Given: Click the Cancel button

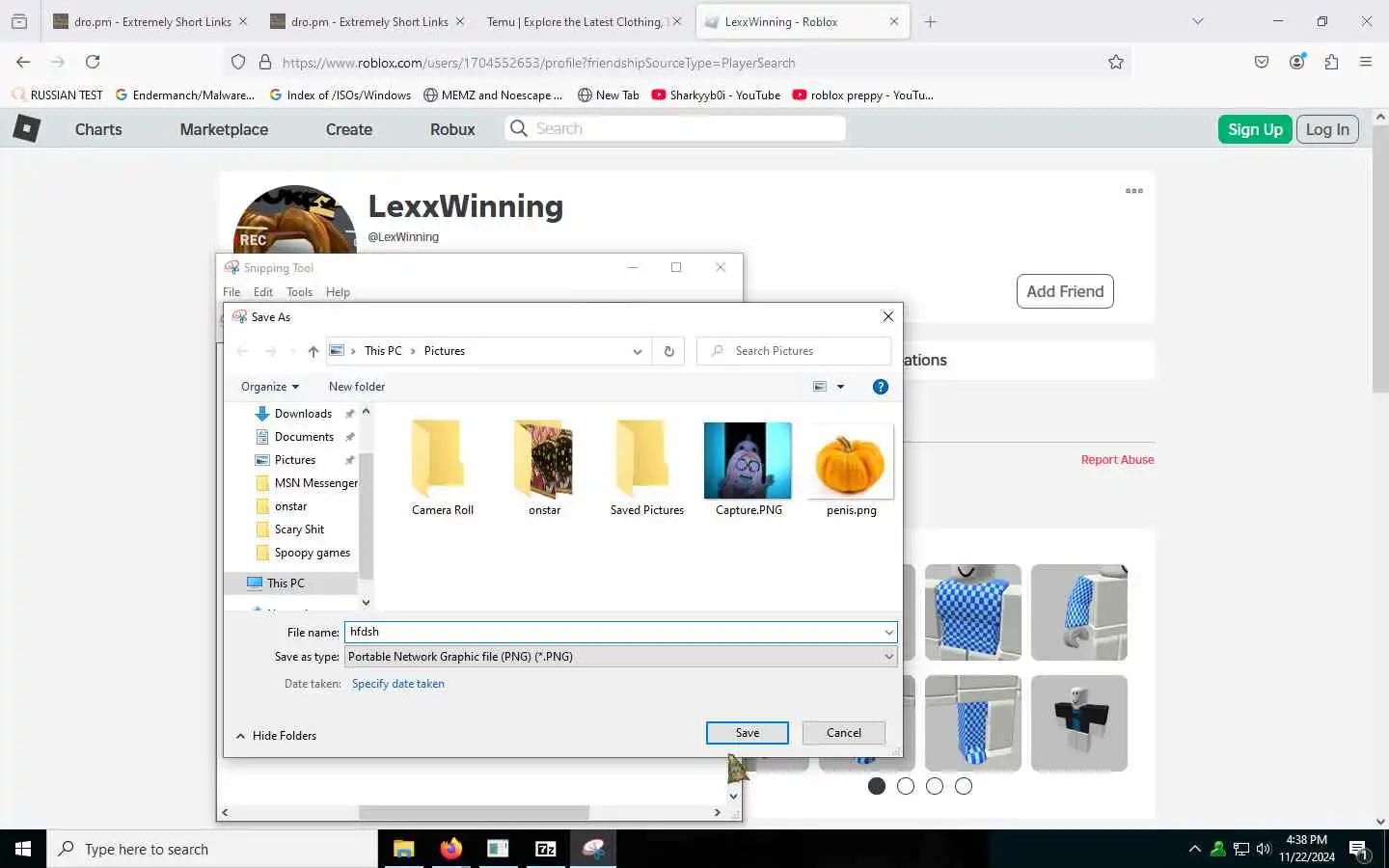Looking at the screenshot, I should coord(844,733).
